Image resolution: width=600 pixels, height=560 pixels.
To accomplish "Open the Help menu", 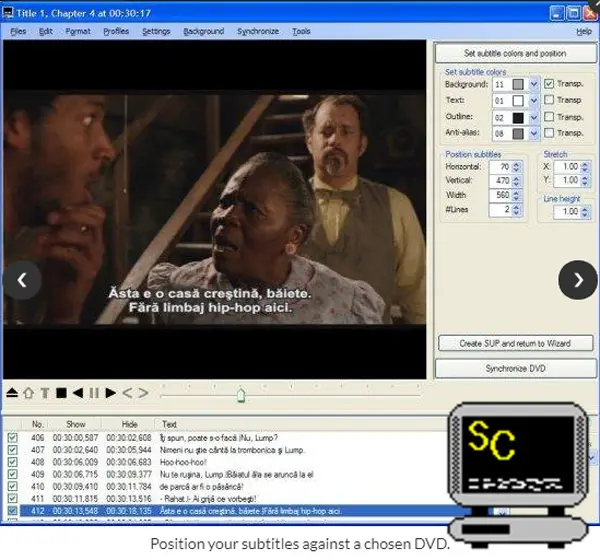I will [584, 31].
